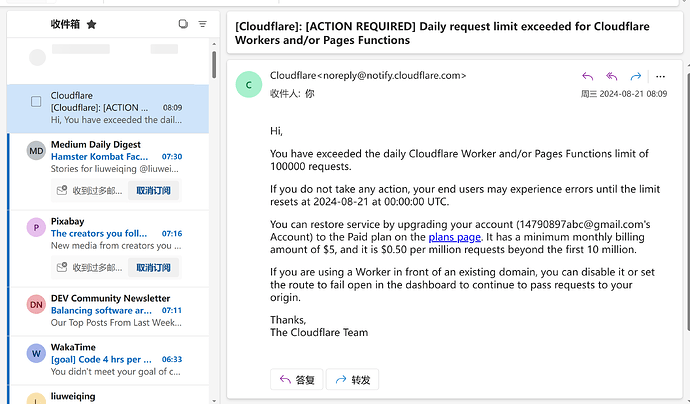Open the inbox filter options
This screenshot has width=690, height=404.
pyautogui.click(x=202, y=24)
